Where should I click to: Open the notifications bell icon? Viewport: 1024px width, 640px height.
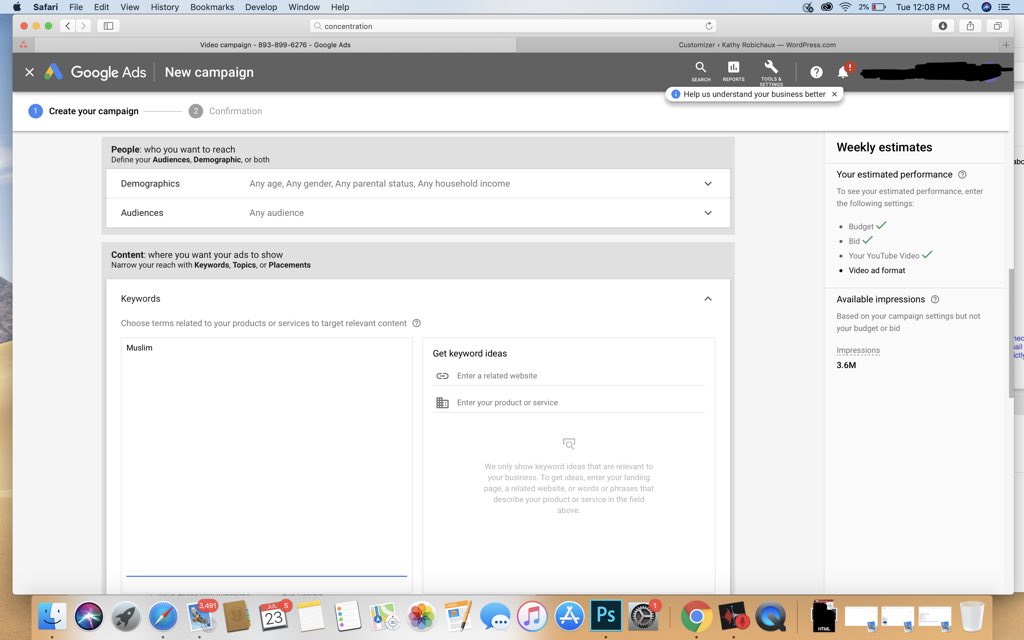843,72
